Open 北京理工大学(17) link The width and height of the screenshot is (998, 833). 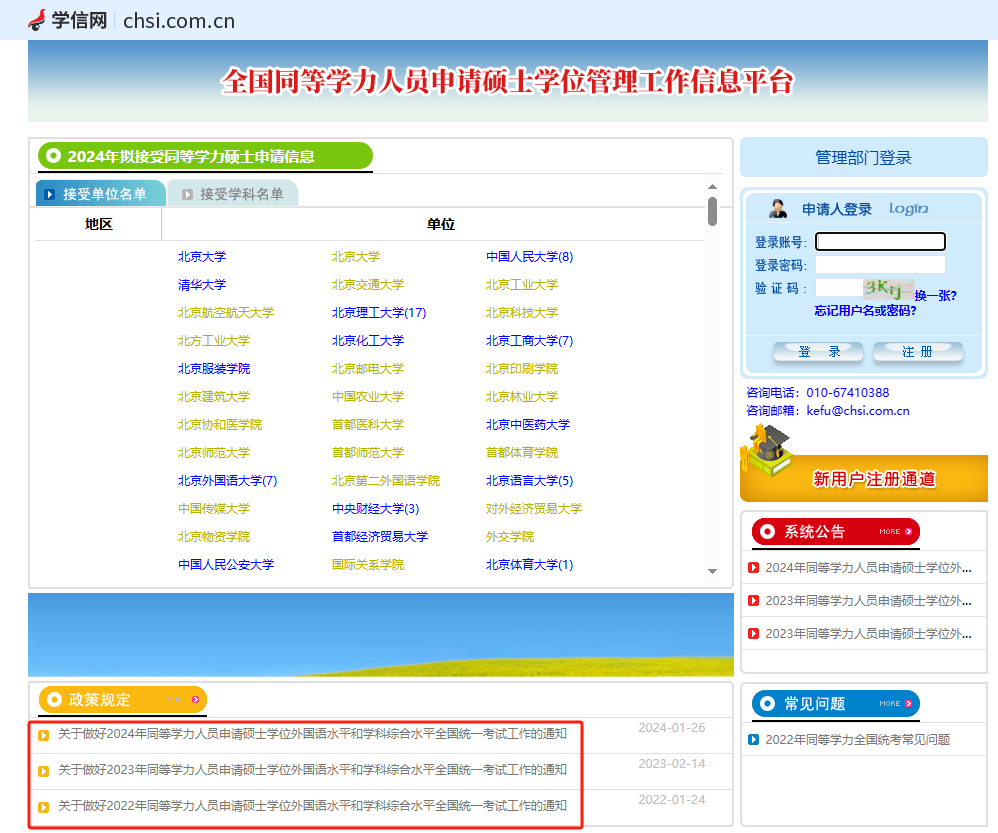coord(379,312)
